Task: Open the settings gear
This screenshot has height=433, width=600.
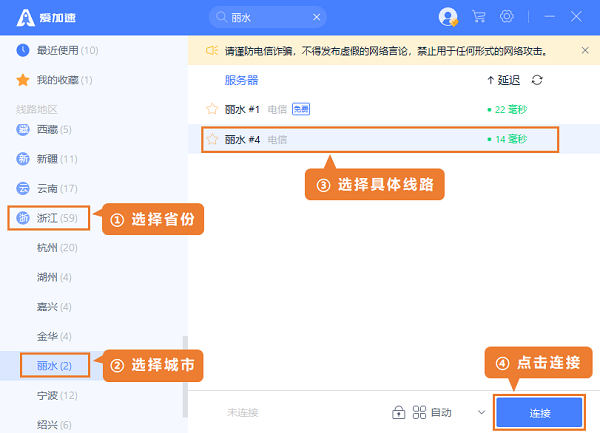Action: [507, 16]
